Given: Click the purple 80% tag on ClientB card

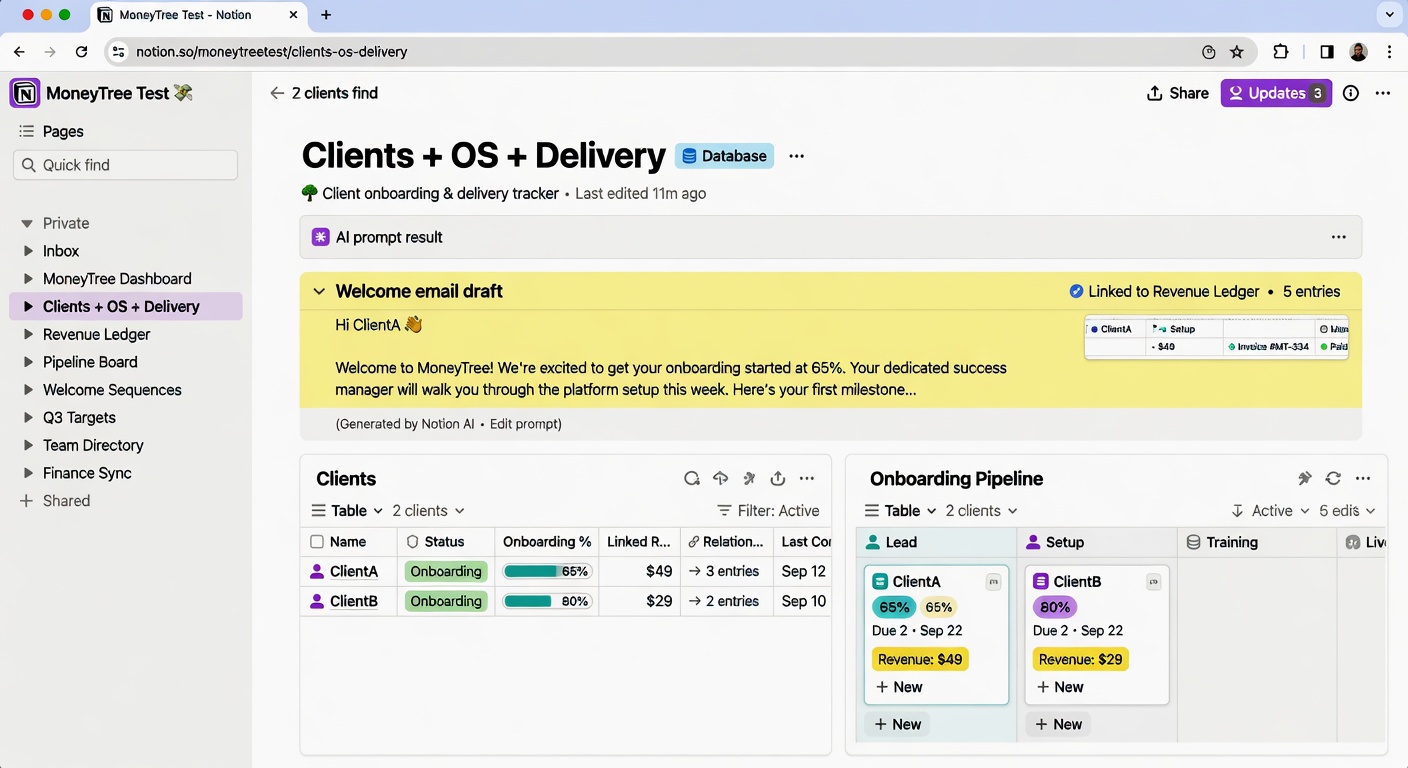Looking at the screenshot, I should 1055,607.
